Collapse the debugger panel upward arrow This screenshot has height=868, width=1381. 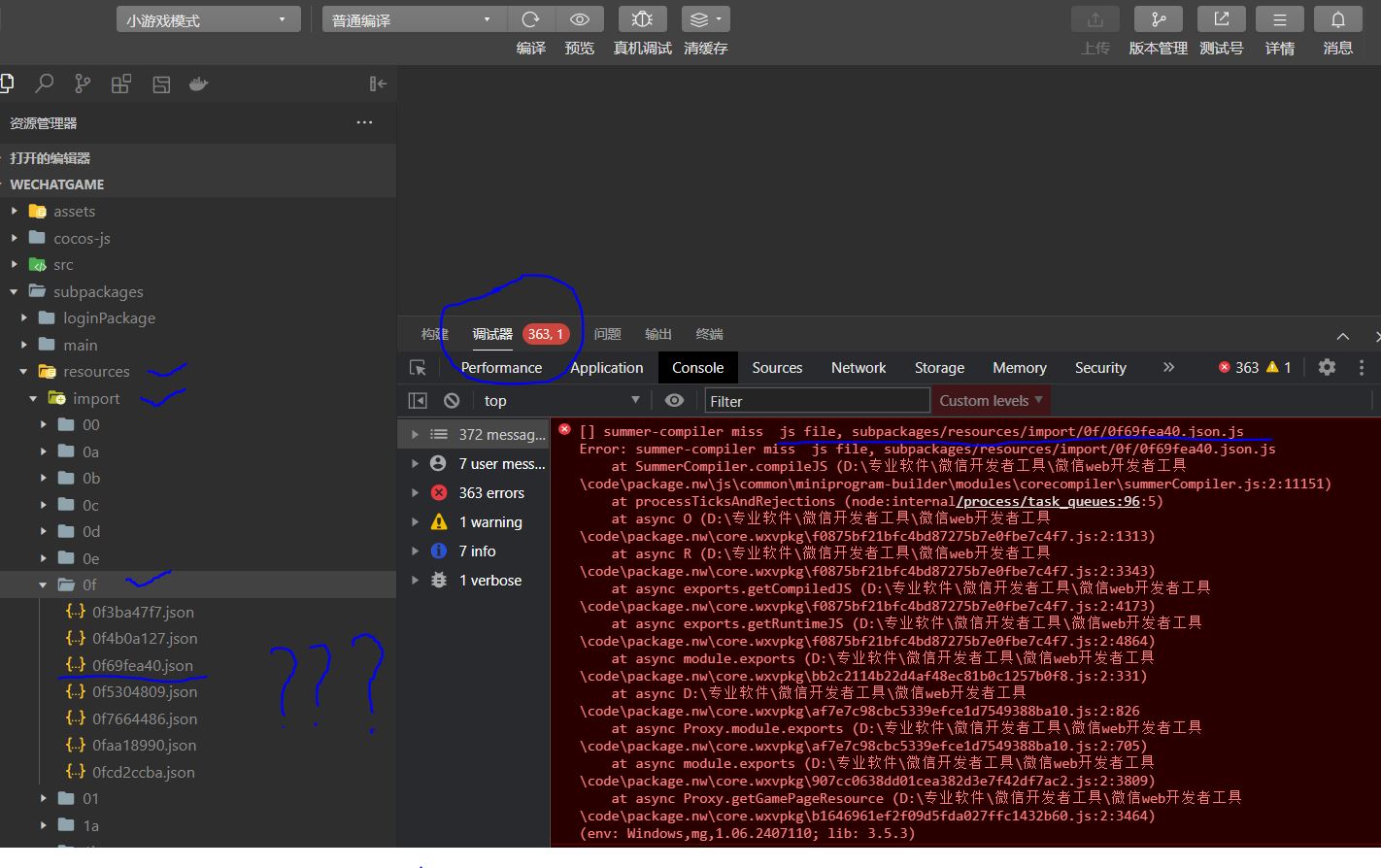tap(1343, 336)
